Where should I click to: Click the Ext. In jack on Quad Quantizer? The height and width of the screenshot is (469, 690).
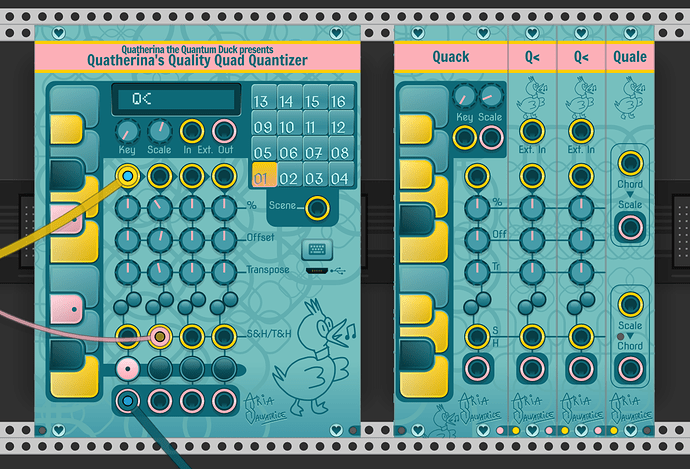192,131
